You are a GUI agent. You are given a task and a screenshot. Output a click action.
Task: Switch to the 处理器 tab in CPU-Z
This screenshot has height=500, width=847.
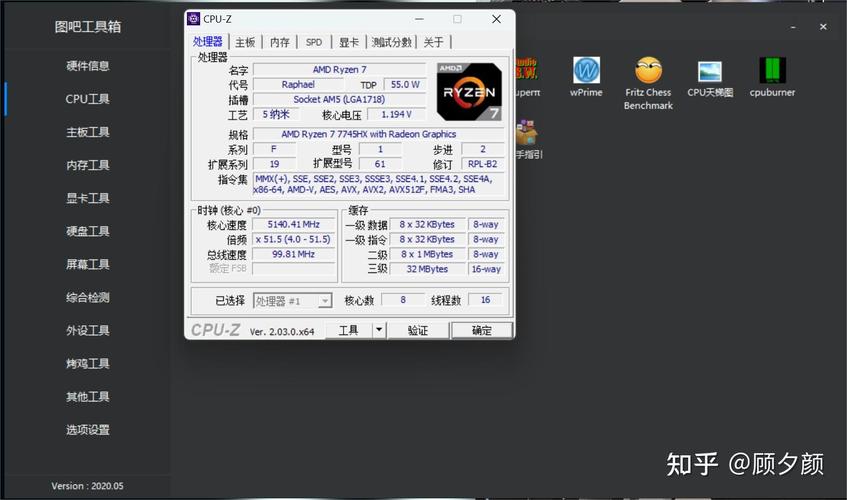(208, 42)
